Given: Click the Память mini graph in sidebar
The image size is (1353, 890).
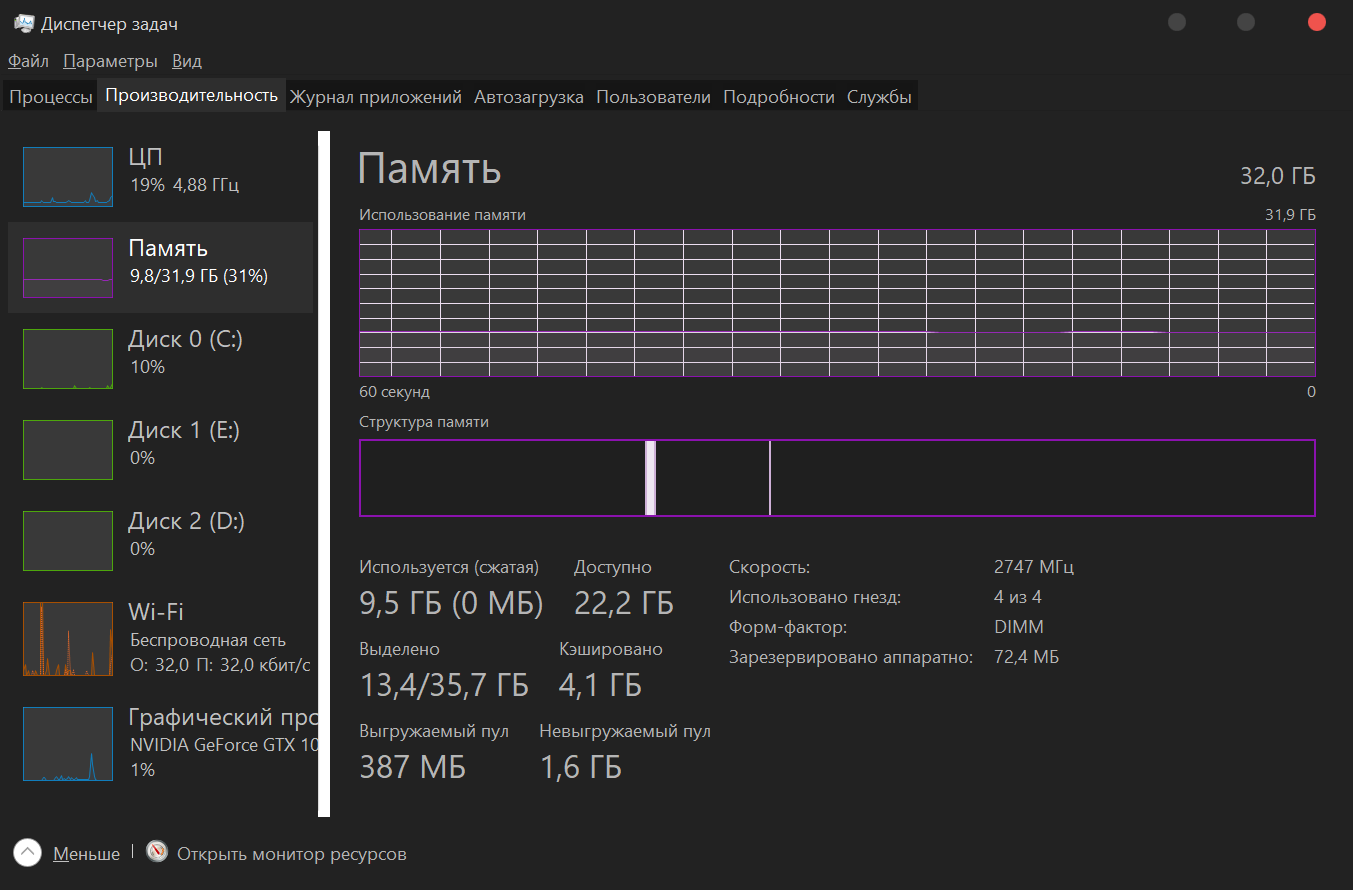Looking at the screenshot, I should (67, 268).
